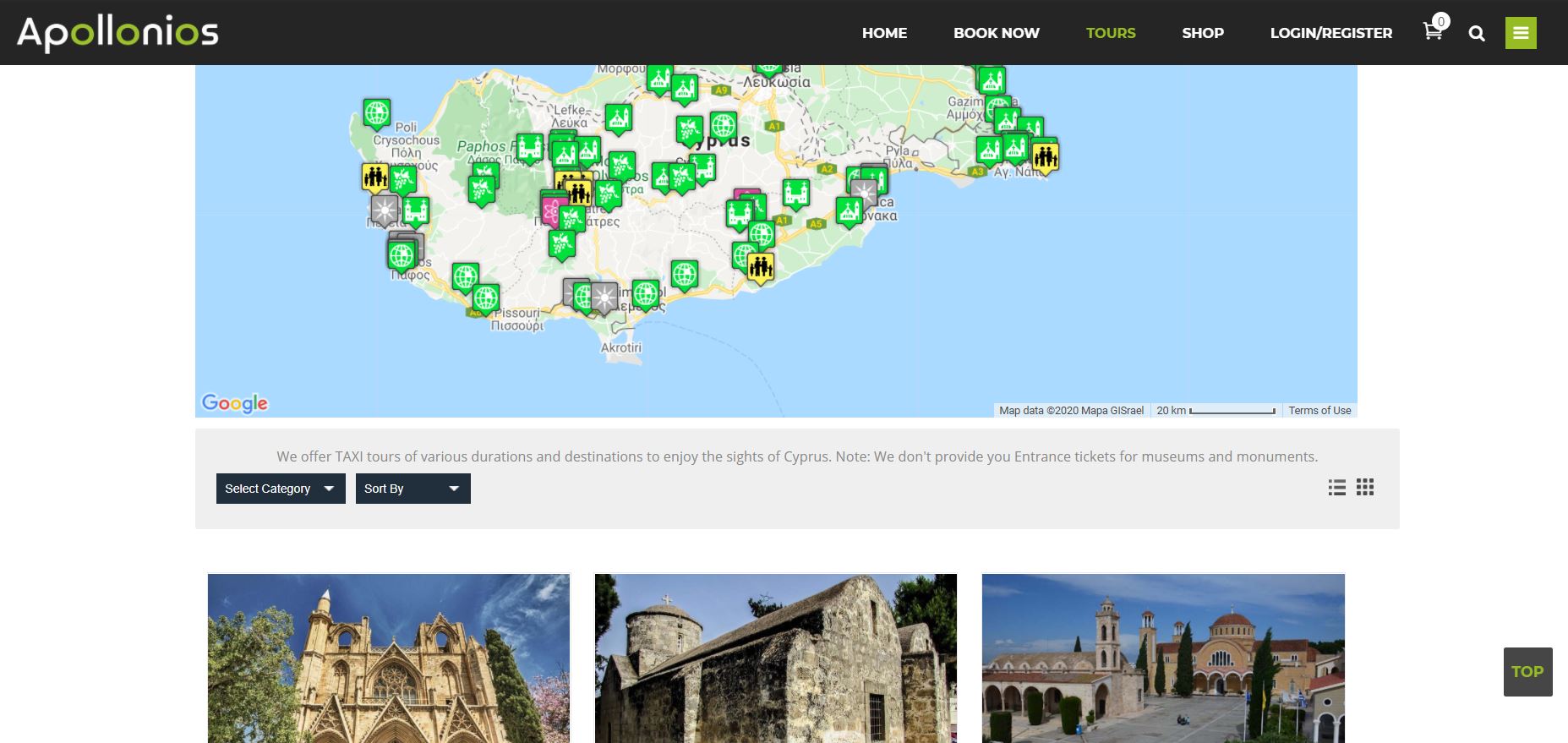The image size is (1568, 743).
Task: Click the church marker right of Lefke
Action: click(618, 117)
